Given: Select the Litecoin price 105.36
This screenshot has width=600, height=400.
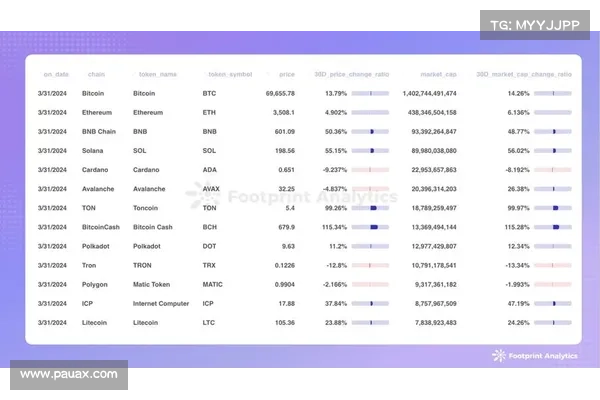Looking at the screenshot, I should click(285, 323).
